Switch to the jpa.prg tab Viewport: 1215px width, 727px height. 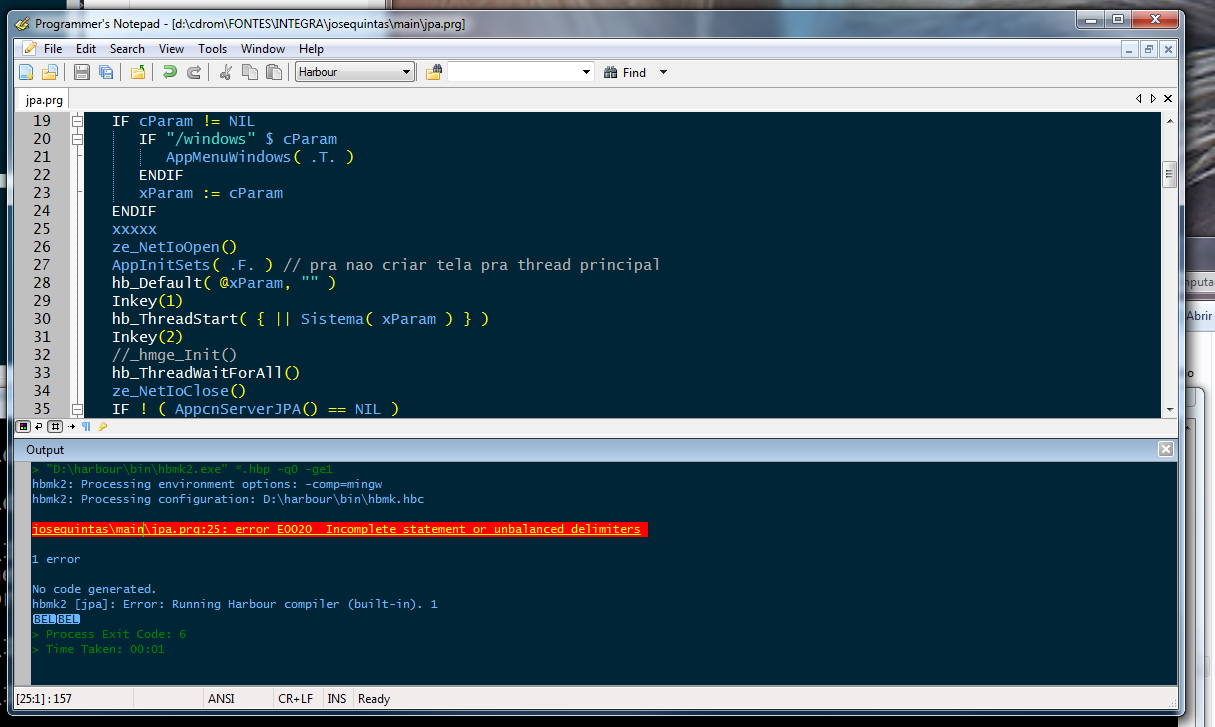pos(45,100)
